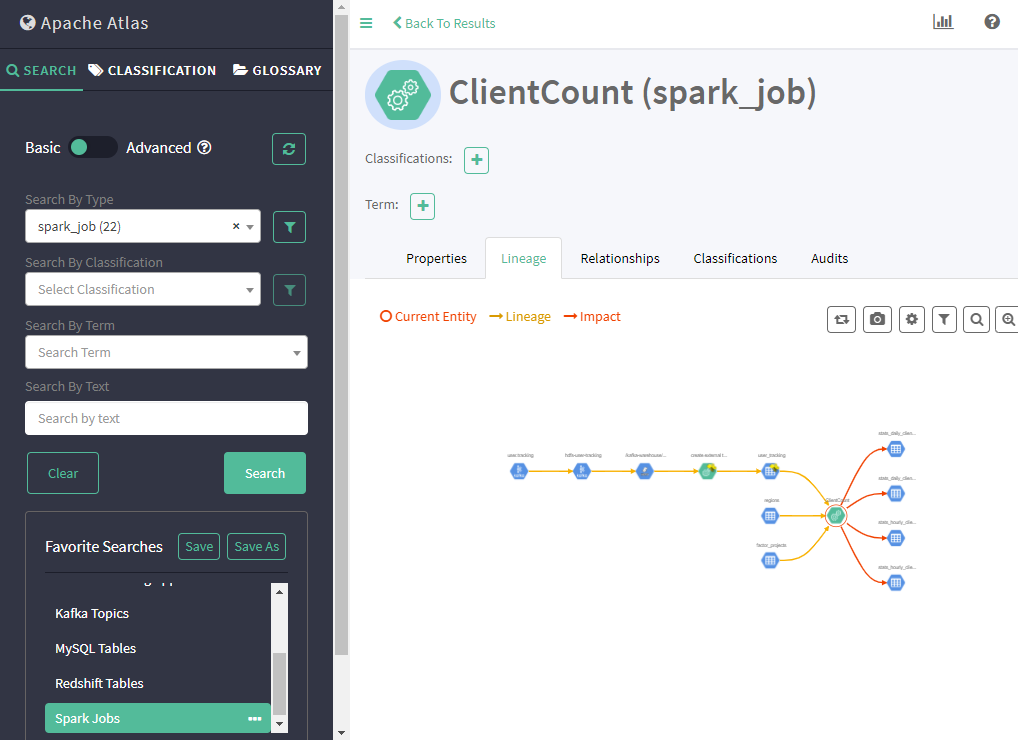Select the factor_projects table node
1018x740 pixels.
[x=770, y=560]
